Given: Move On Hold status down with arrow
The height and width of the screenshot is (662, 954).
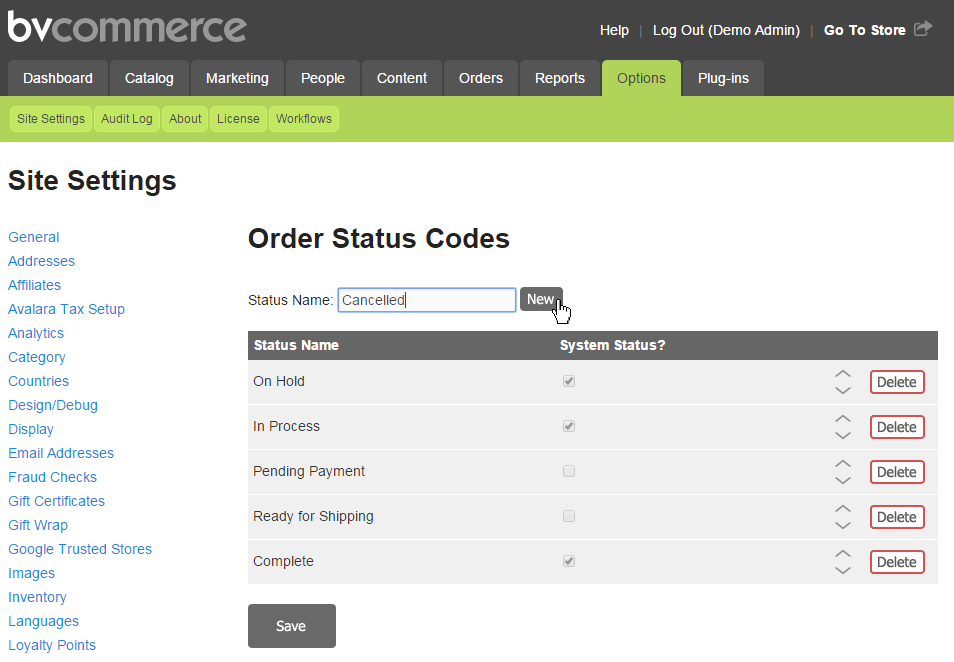Looking at the screenshot, I should [x=843, y=390].
